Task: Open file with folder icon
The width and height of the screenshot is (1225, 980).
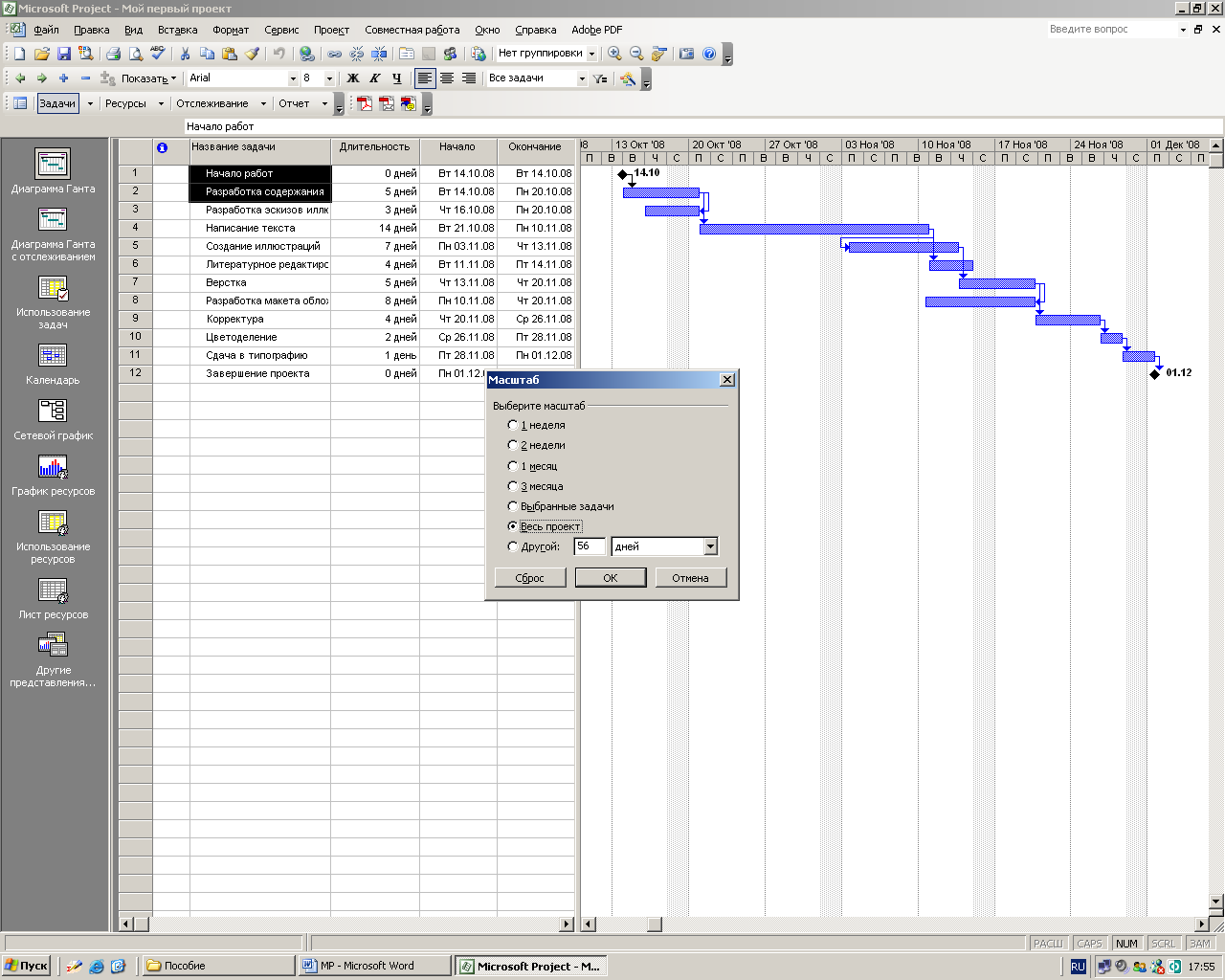Action: (41, 54)
